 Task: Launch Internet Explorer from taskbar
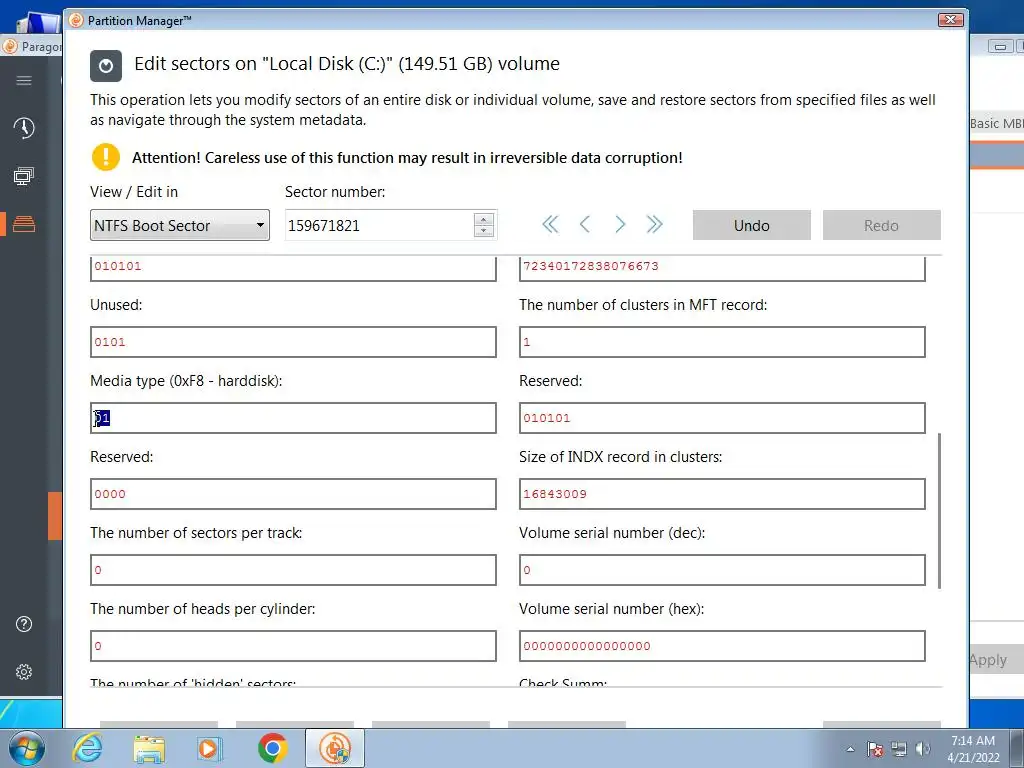[x=87, y=748]
